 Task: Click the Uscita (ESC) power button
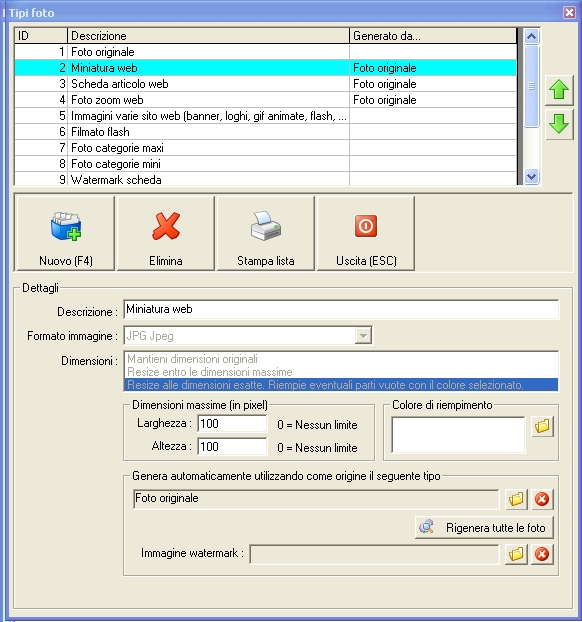366,234
